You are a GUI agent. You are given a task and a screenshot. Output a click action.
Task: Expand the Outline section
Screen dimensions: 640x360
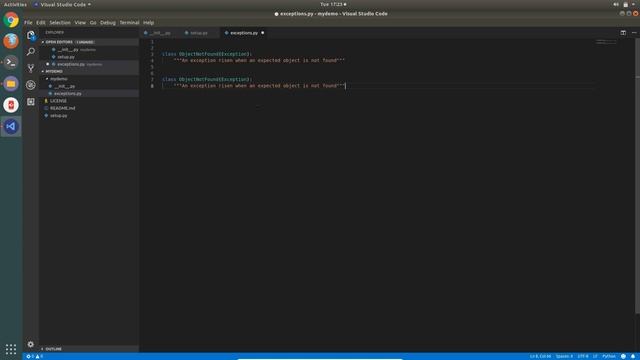(89, 349)
